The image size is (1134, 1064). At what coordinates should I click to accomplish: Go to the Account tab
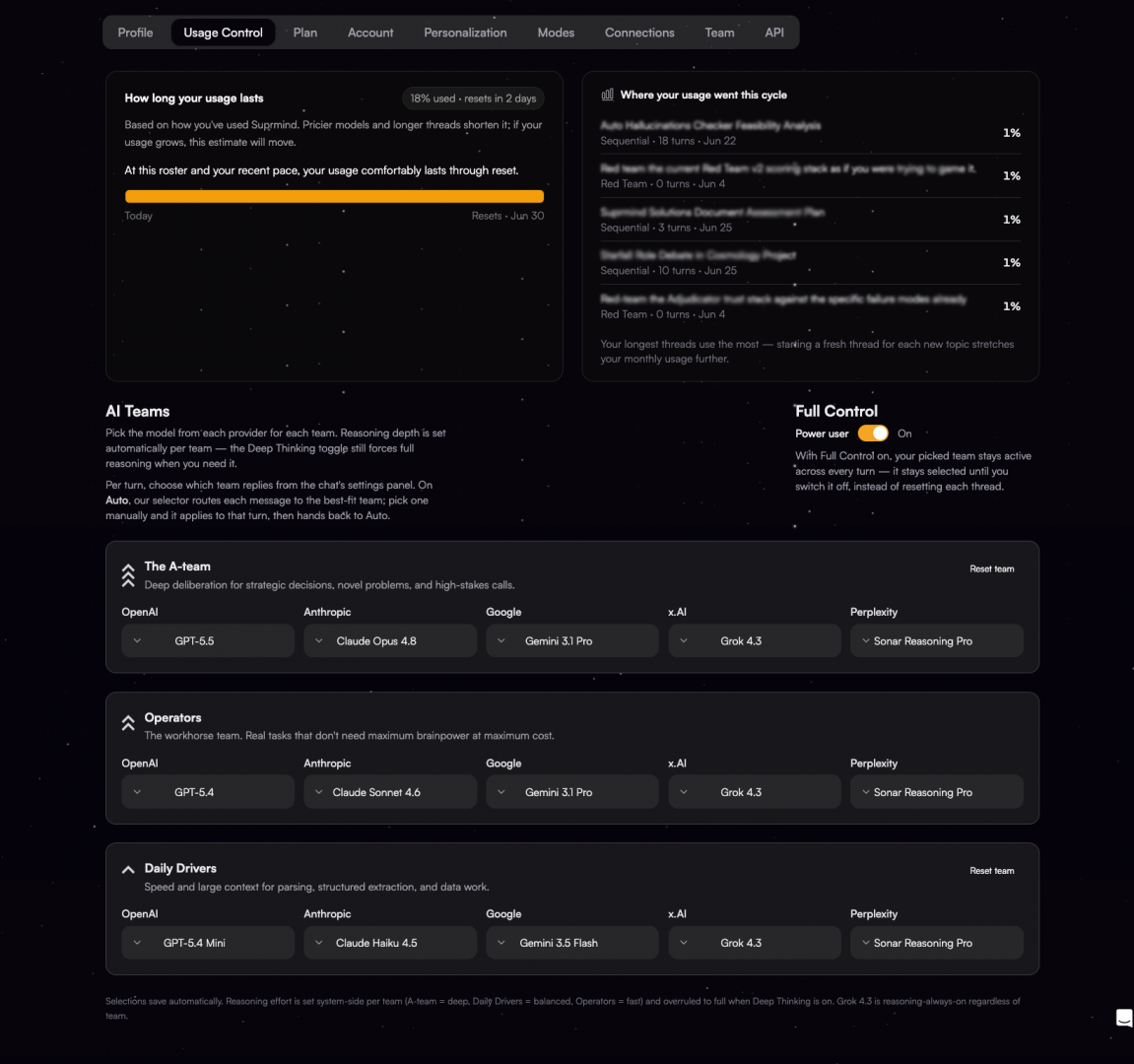point(370,33)
